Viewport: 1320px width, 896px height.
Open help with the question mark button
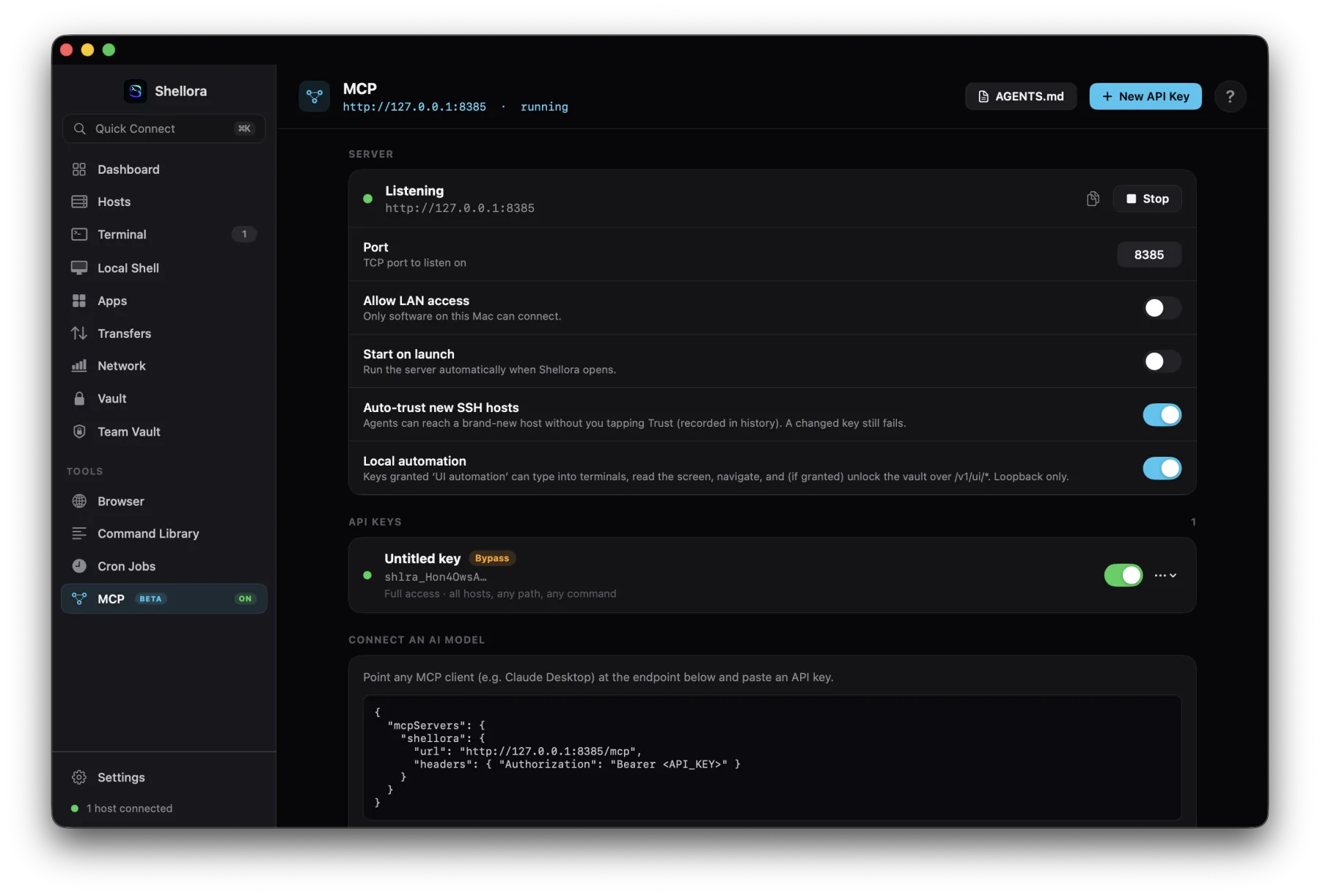click(1230, 96)
